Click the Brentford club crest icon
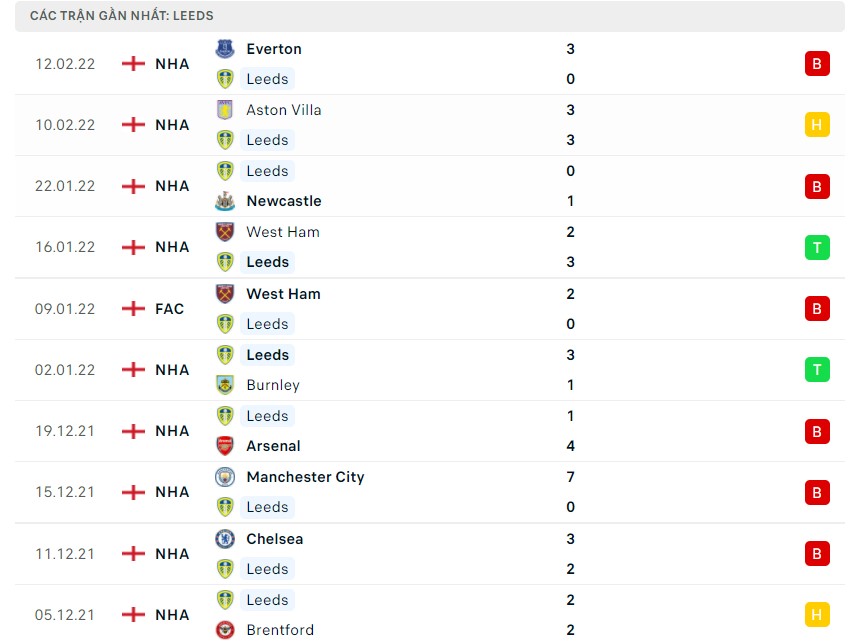The height and width of the screenshot is (643, 860). 225,630
